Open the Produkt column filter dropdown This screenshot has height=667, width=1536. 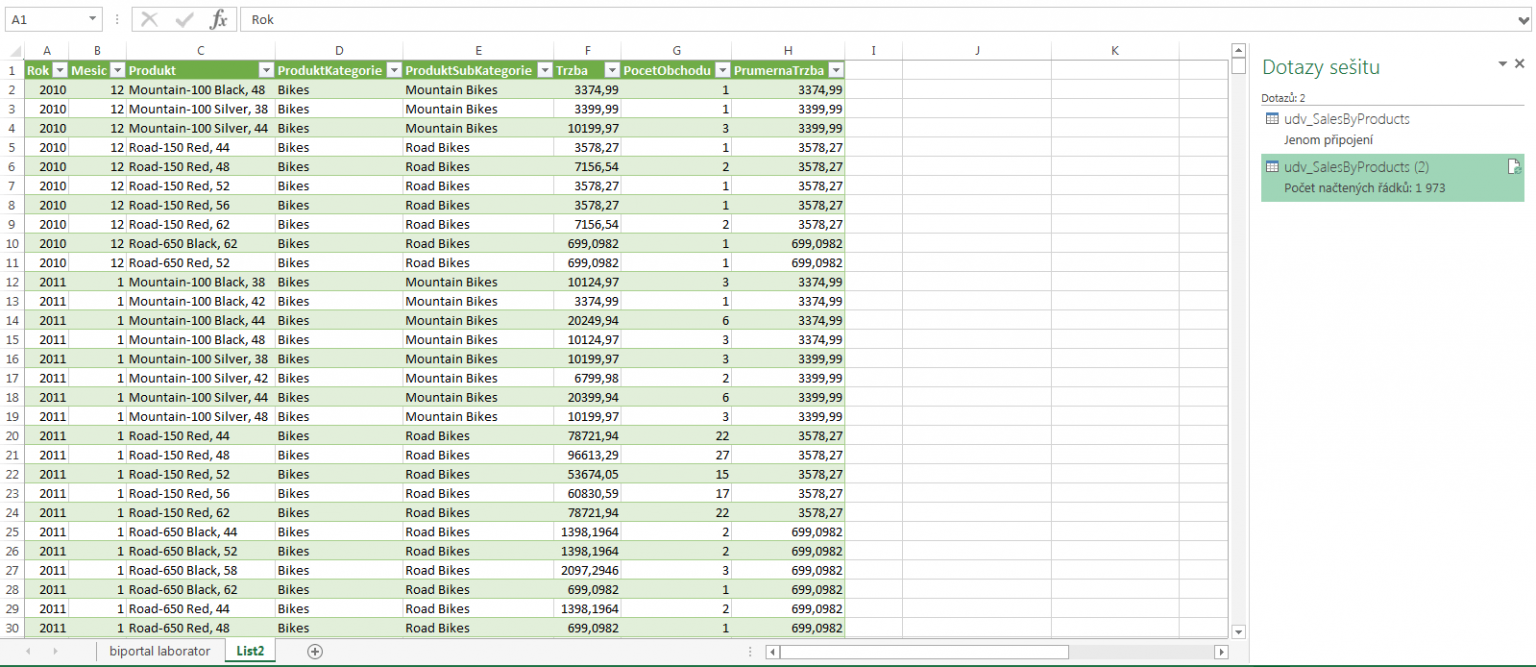tap(266, 70)
